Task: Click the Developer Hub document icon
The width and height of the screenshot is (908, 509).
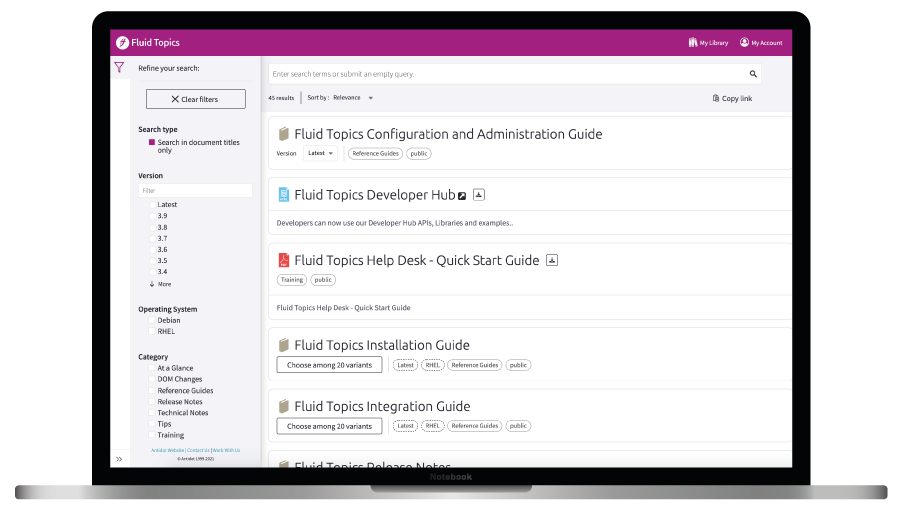Action: 283,195
